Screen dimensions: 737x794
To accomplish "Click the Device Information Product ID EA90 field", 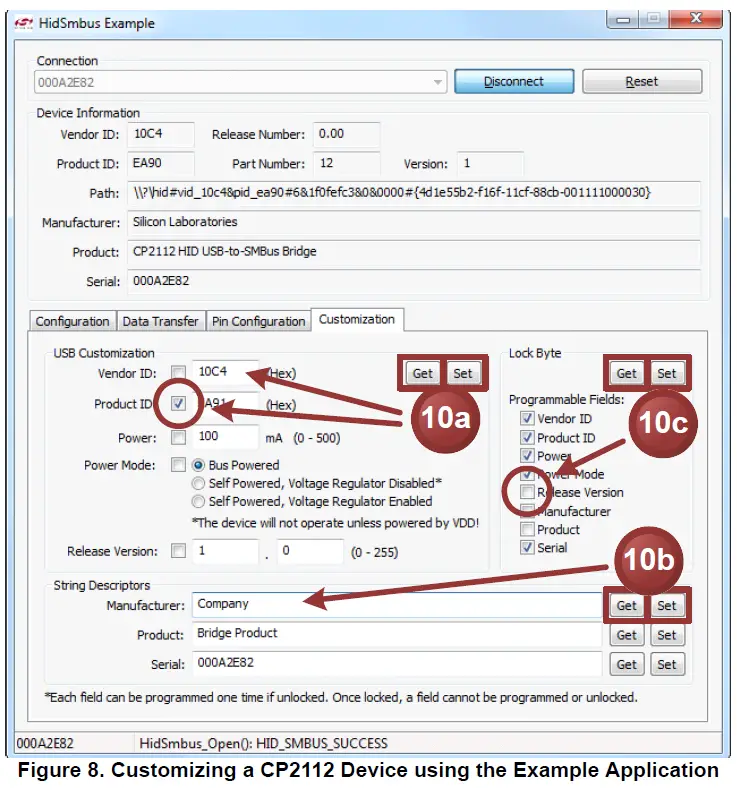I will pyautogui.click(x=161, y=164).
